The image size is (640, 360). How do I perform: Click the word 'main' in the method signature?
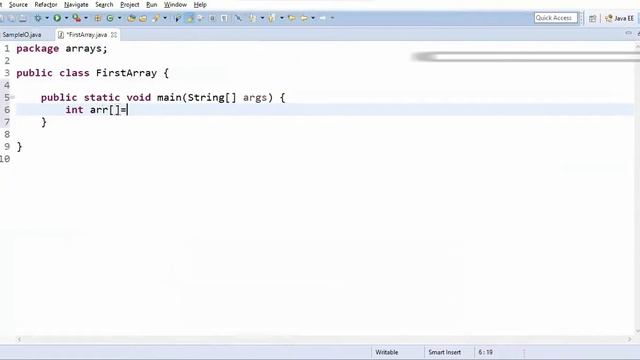tap(169, 98)
